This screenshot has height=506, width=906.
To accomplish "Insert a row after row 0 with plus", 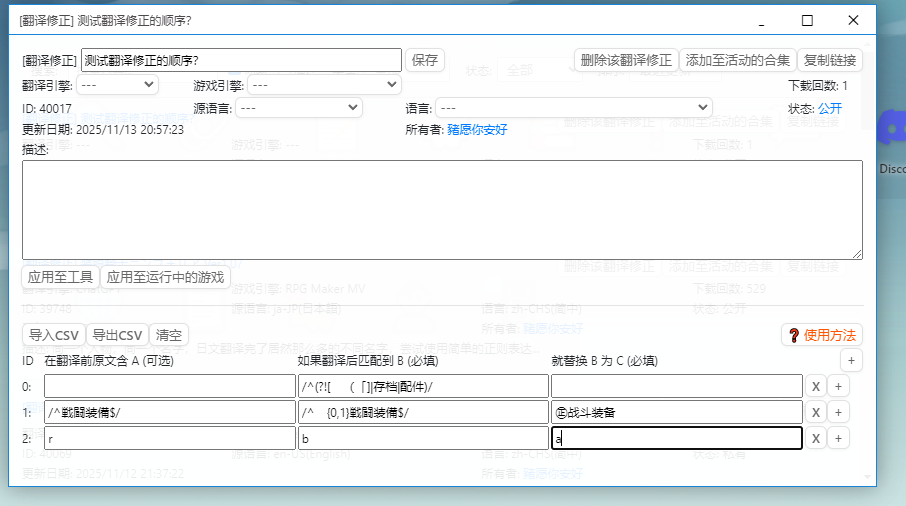I will tap(838, 386).
